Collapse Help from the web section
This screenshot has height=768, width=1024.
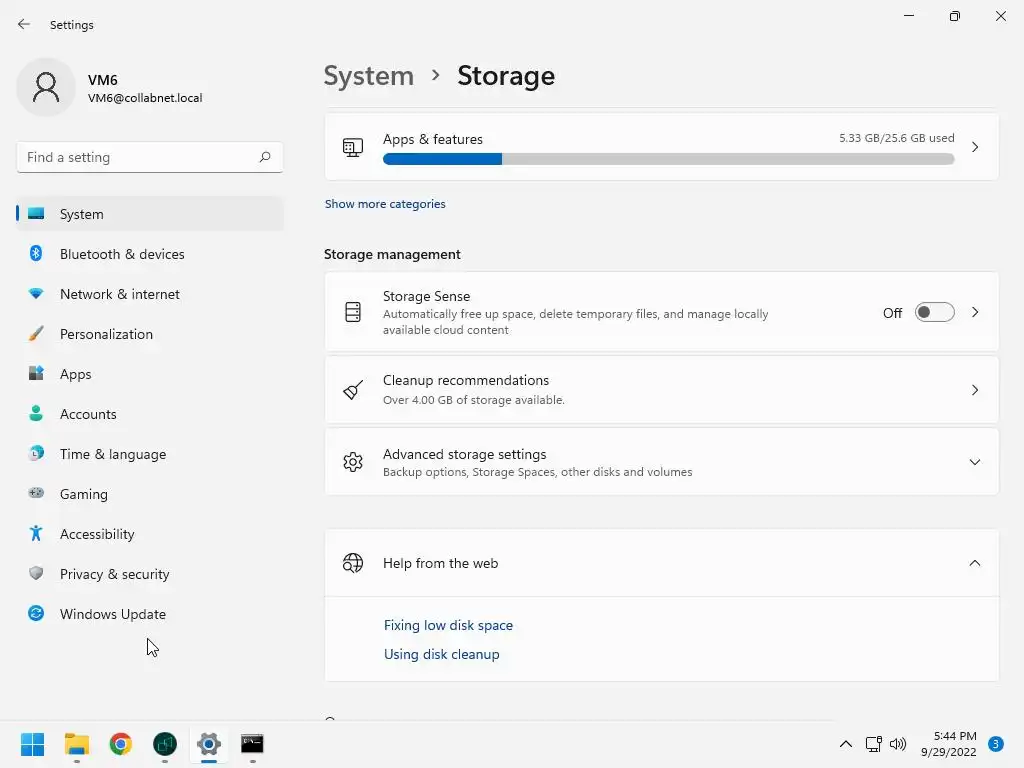pos(974,563)
